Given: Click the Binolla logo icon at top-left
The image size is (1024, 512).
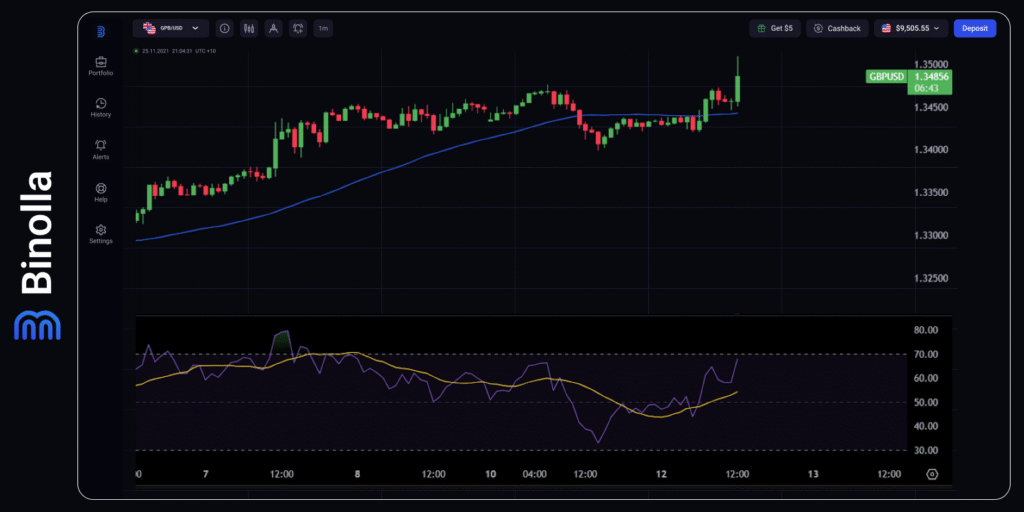Looking at the screenshot, I should click(100, 31).
